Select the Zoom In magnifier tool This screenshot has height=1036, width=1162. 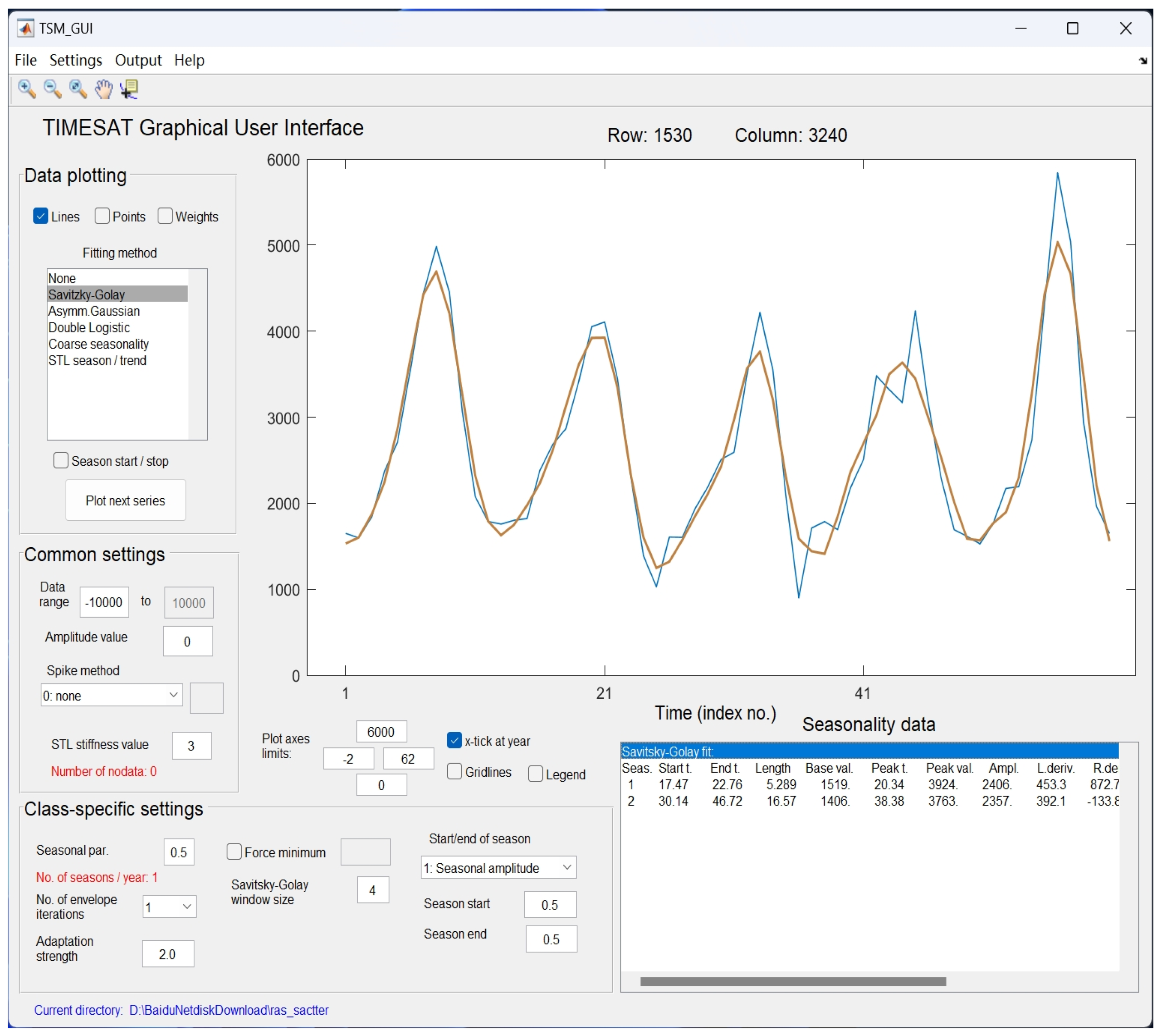coord(27,89)
